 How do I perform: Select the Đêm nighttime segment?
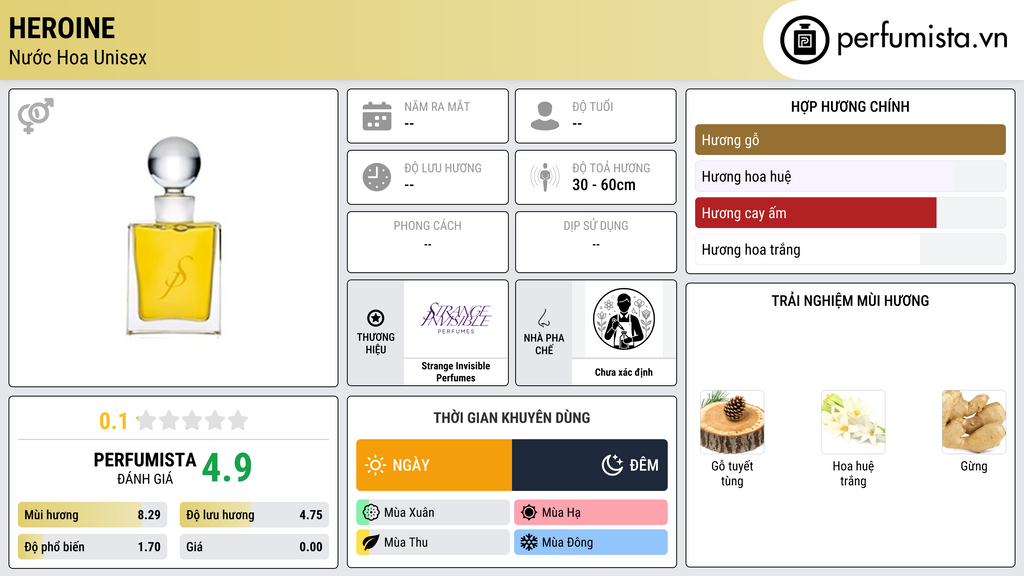click(590, 465)
